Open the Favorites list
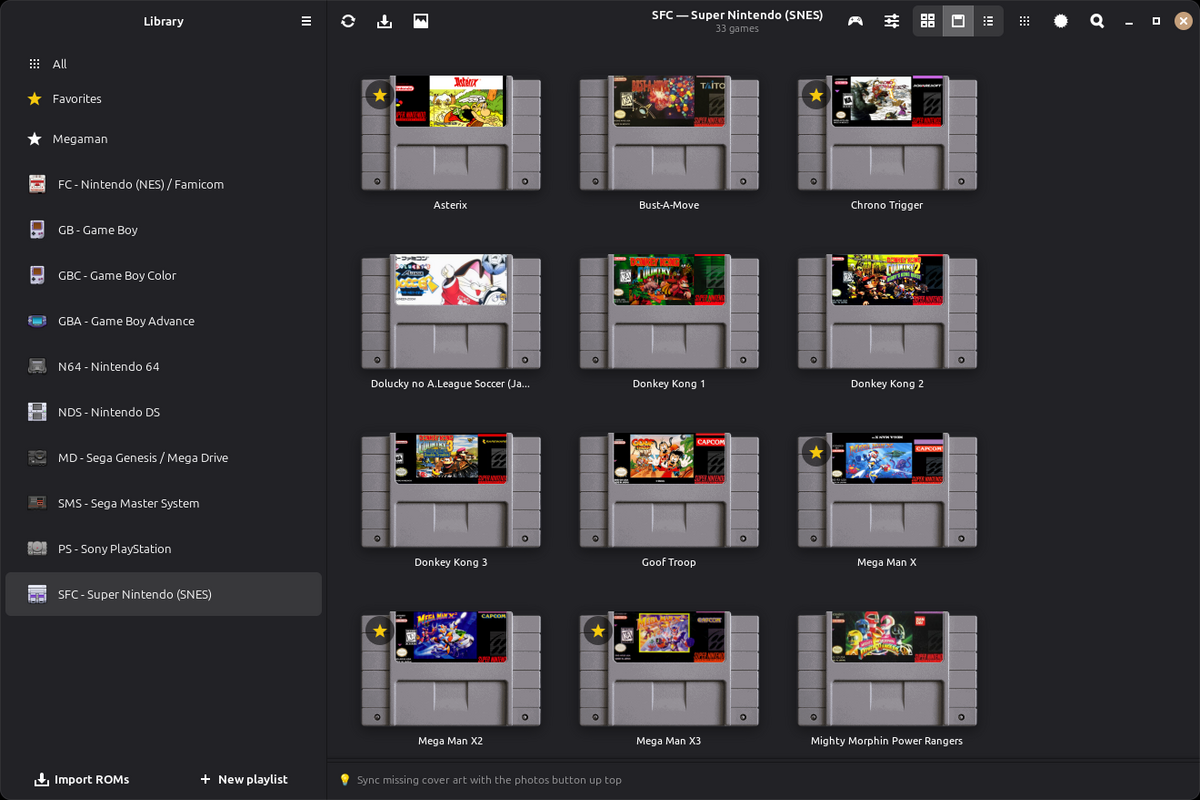Screen dimensions: 1200x800 [x=163, y=99]
